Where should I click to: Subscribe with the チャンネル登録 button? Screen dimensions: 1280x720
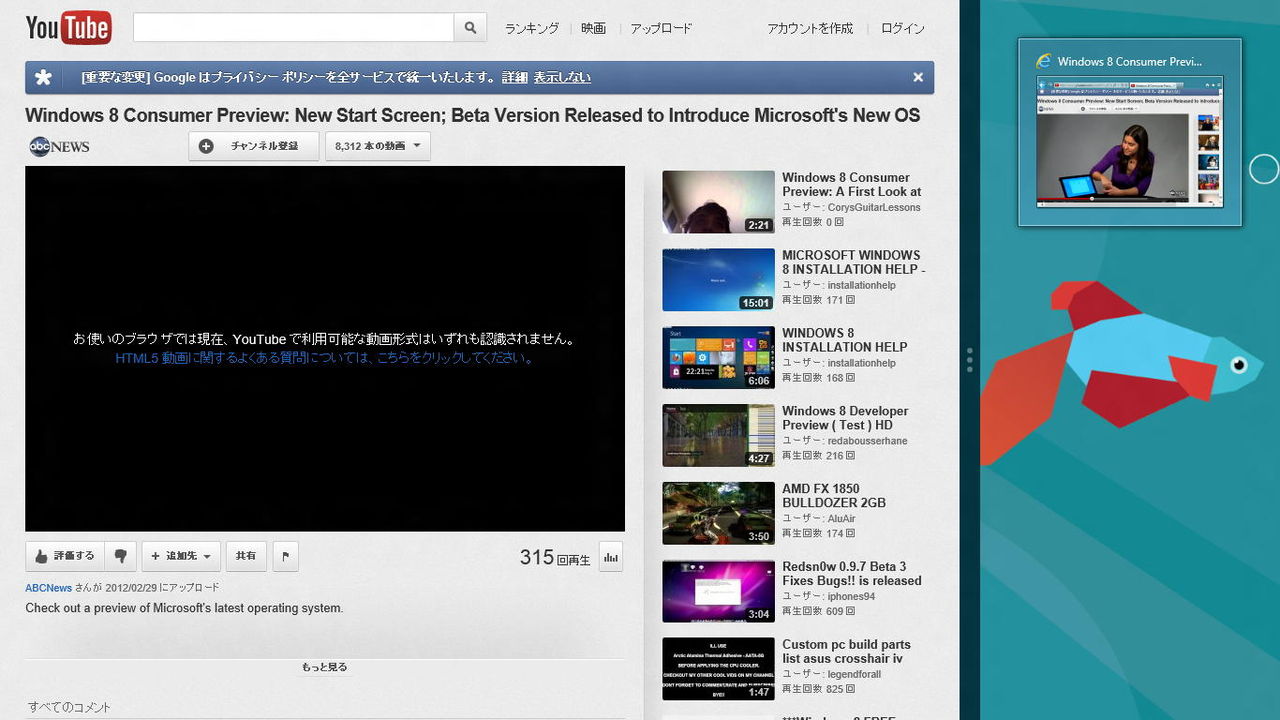253,146
